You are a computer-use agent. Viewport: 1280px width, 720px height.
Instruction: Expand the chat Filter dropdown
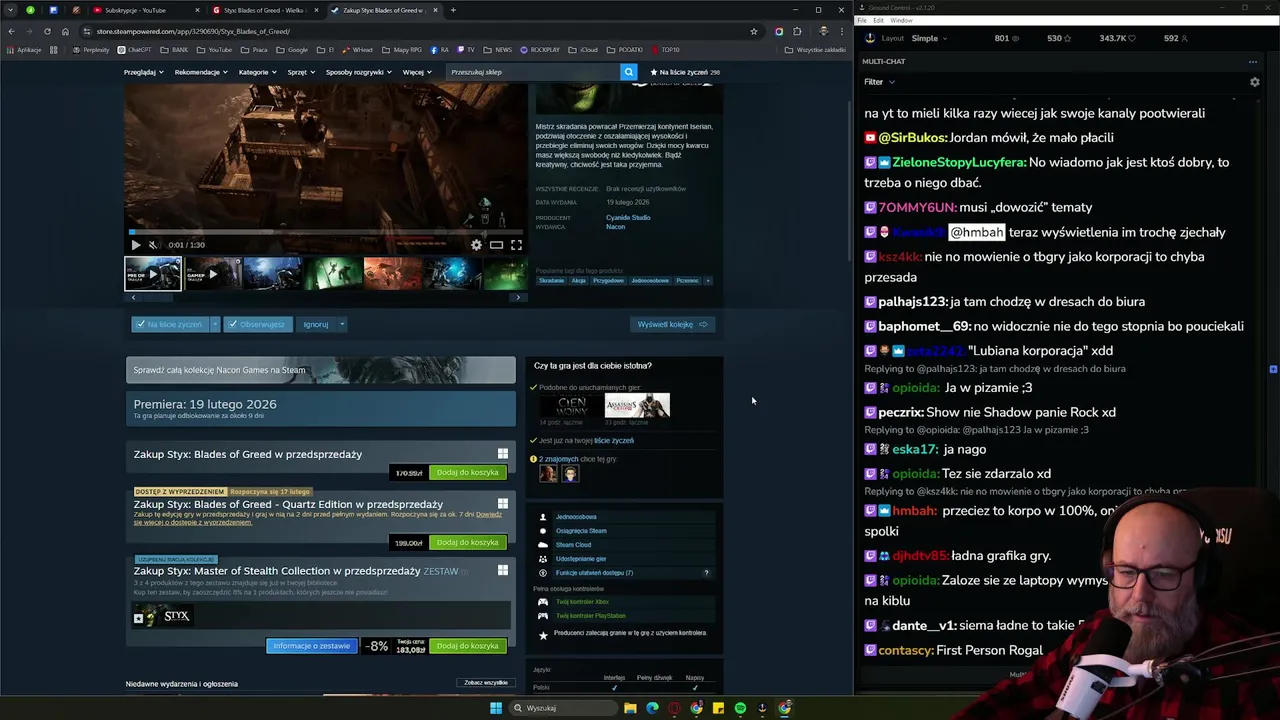[x=879, y=82]
